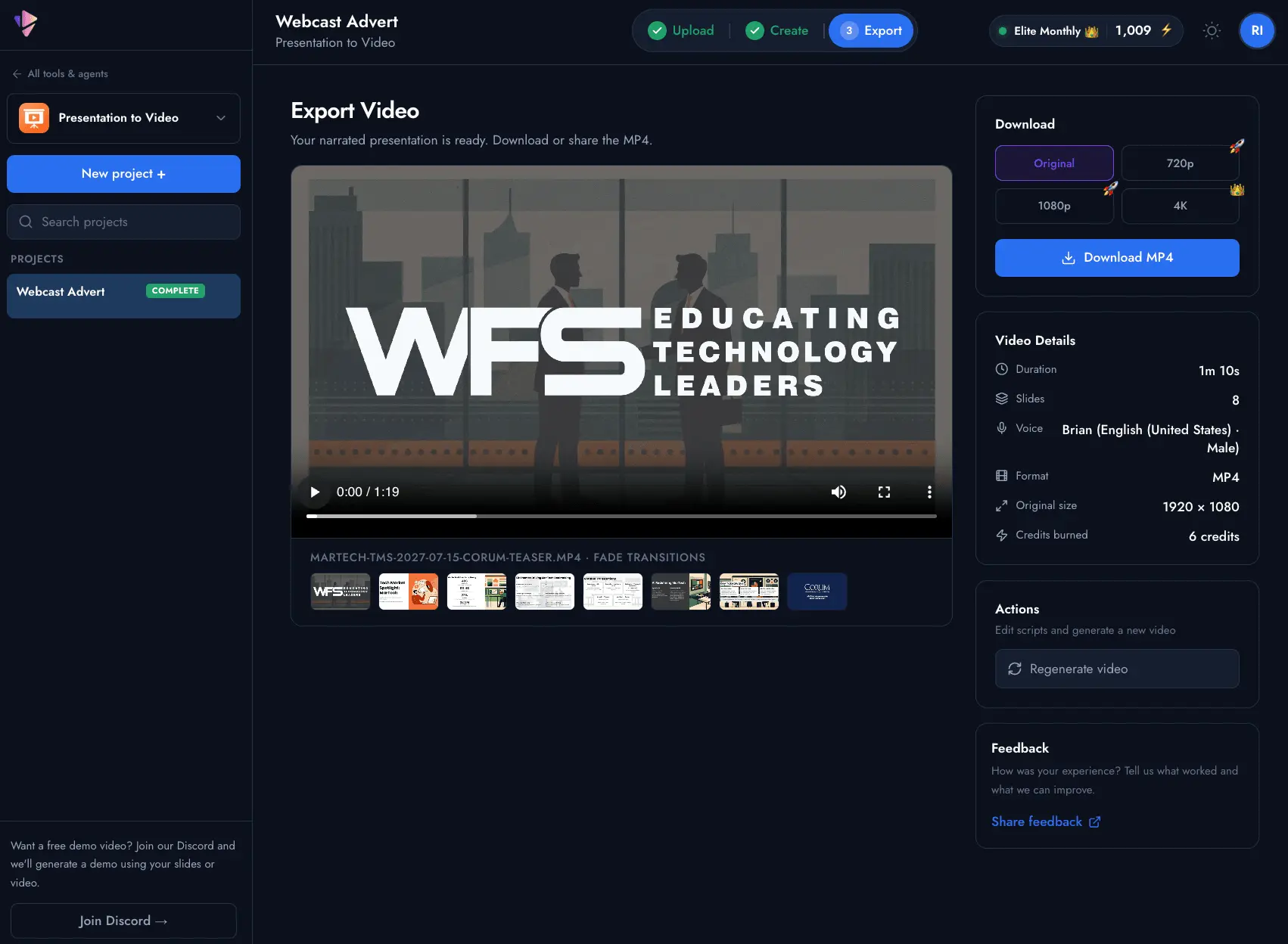1288x944 pixels.
Task: Click the Upload step checkmark icon
Action: coord(657,30)
